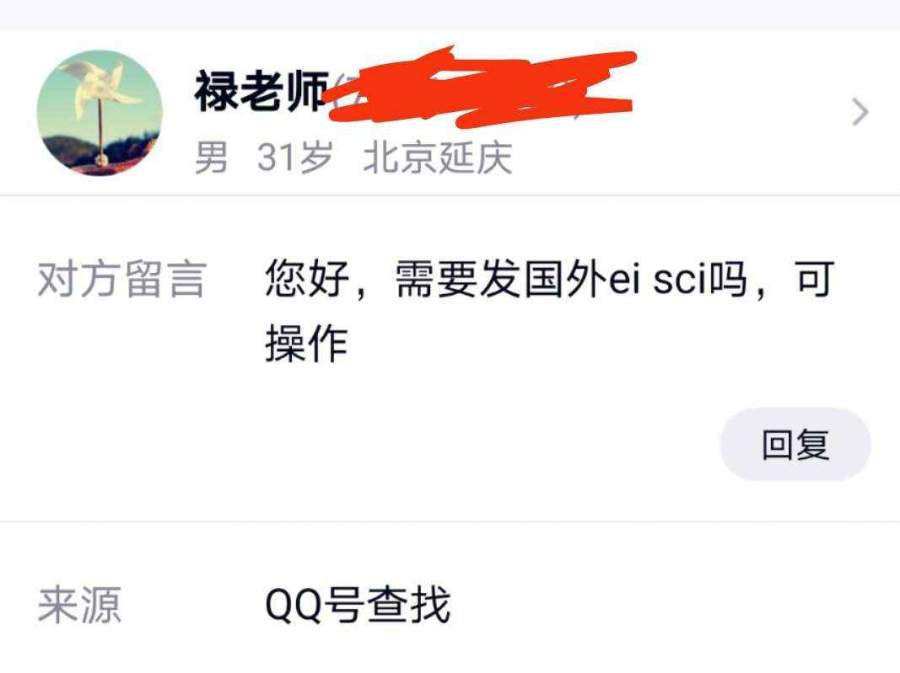900x673 pixels.
Task: Tap the 操作 text on second message line
Action: (x=307, y=343)
